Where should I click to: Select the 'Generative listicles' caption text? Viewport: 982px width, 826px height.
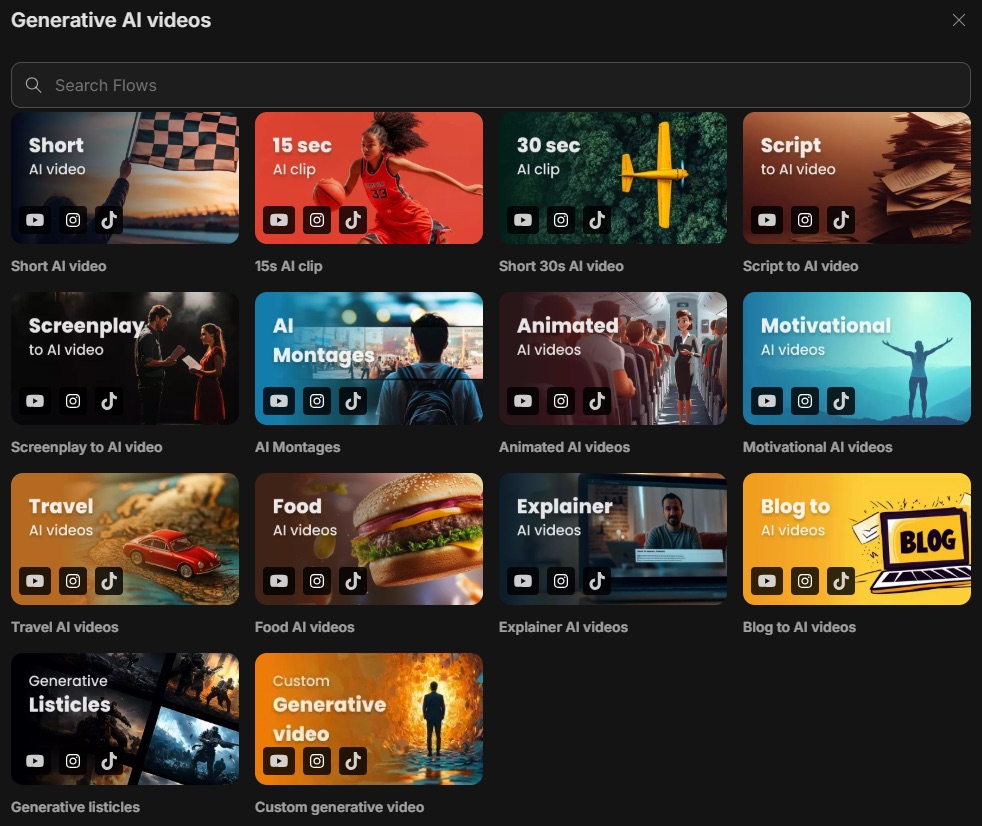(75, 807)
